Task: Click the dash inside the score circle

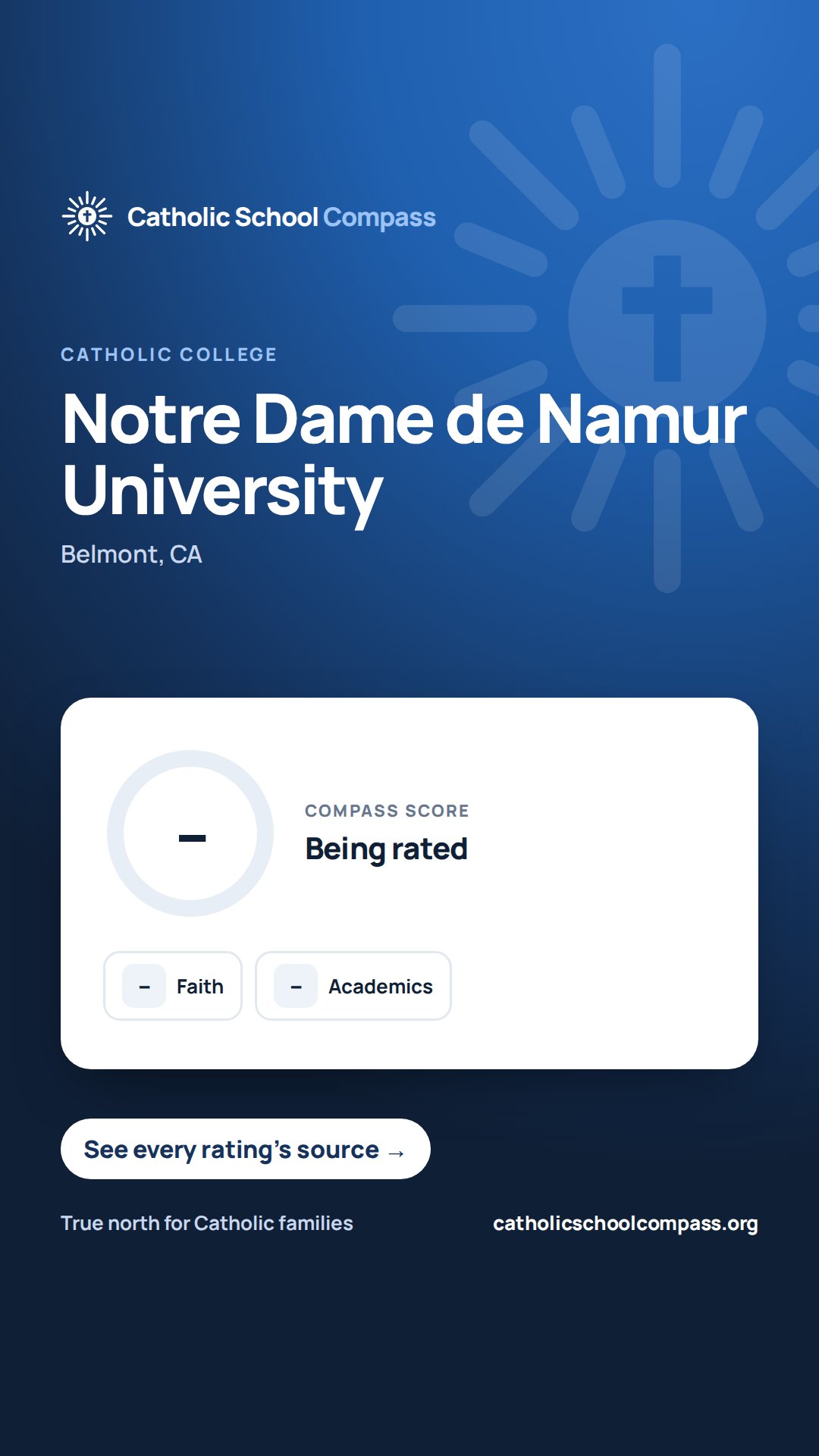Action: pyautogui.click(x=192, y=838)
